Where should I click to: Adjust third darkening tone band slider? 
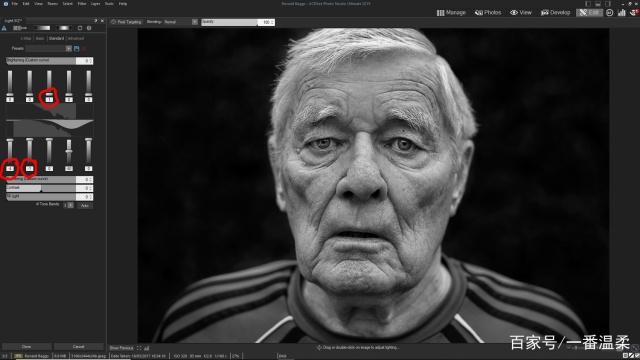point(49,152)
